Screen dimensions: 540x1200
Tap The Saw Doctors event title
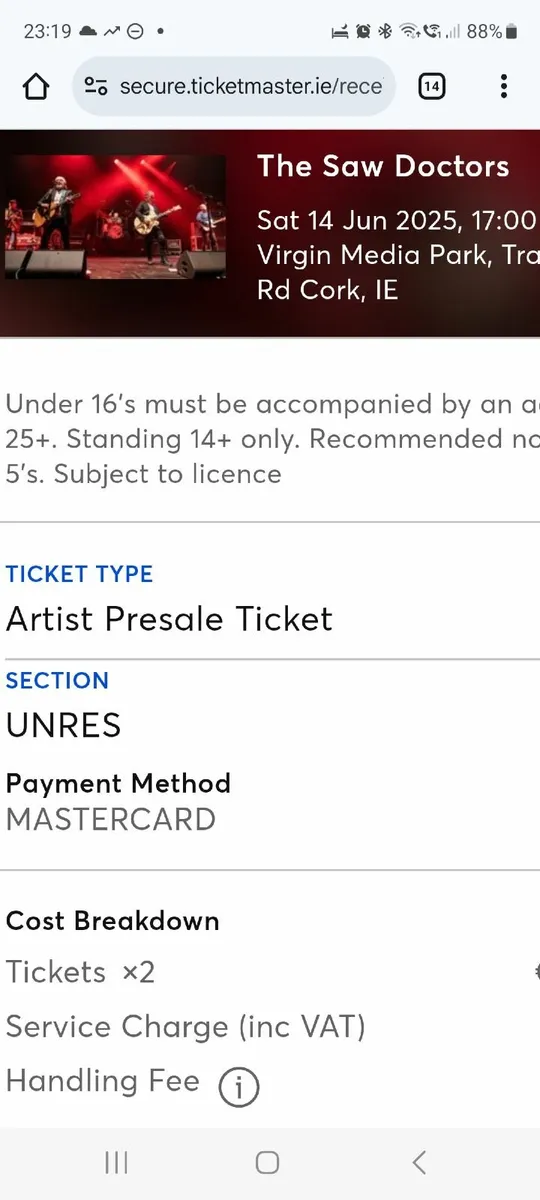(x=383, y=166)
